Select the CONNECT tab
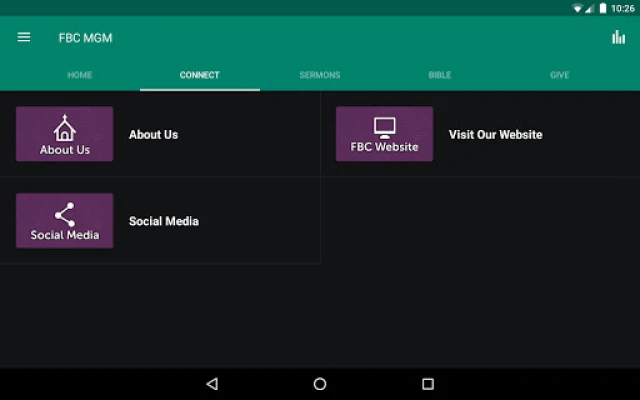Image resolution: width=640 pixels, height=400 pixels. pyautogui.click(x=200, y=75)
